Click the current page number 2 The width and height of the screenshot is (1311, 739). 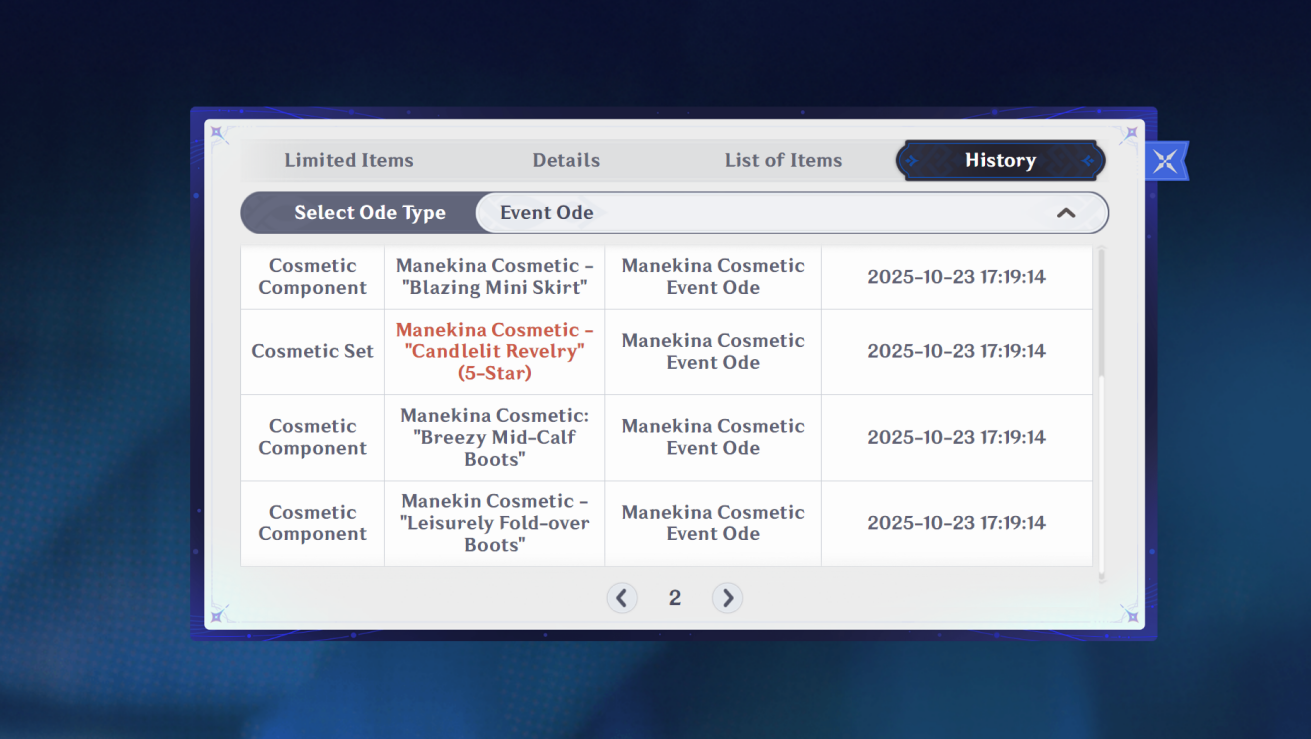[675, 598]
